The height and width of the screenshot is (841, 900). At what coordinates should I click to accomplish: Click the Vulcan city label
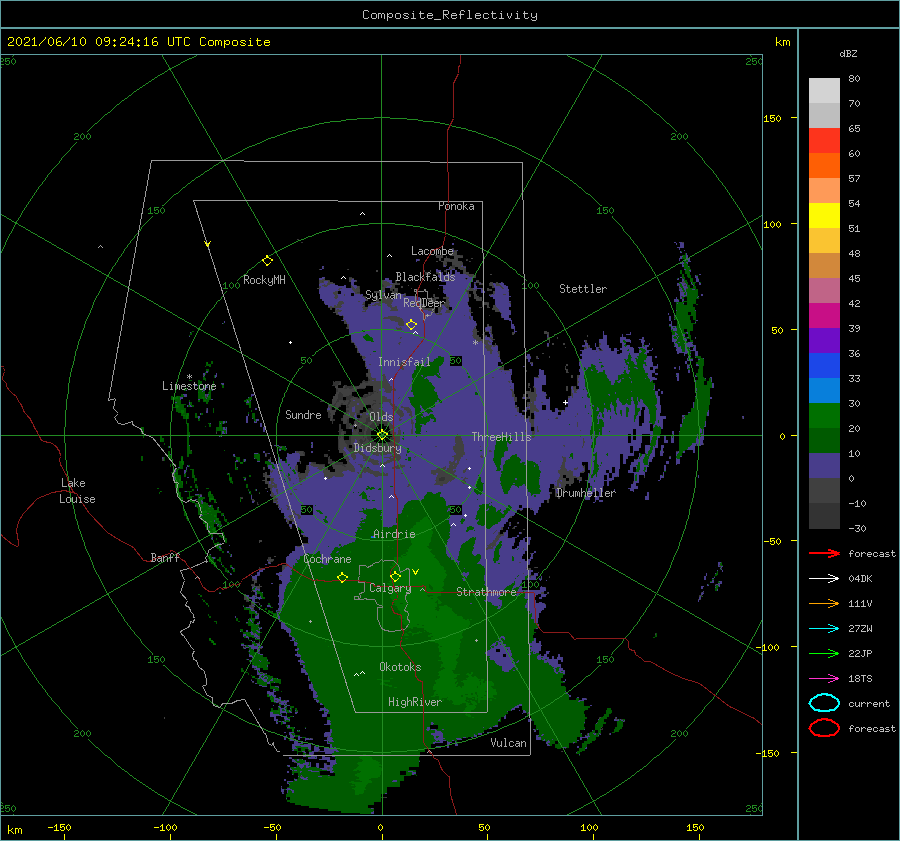pyautogui.click(x=509, y=743)
